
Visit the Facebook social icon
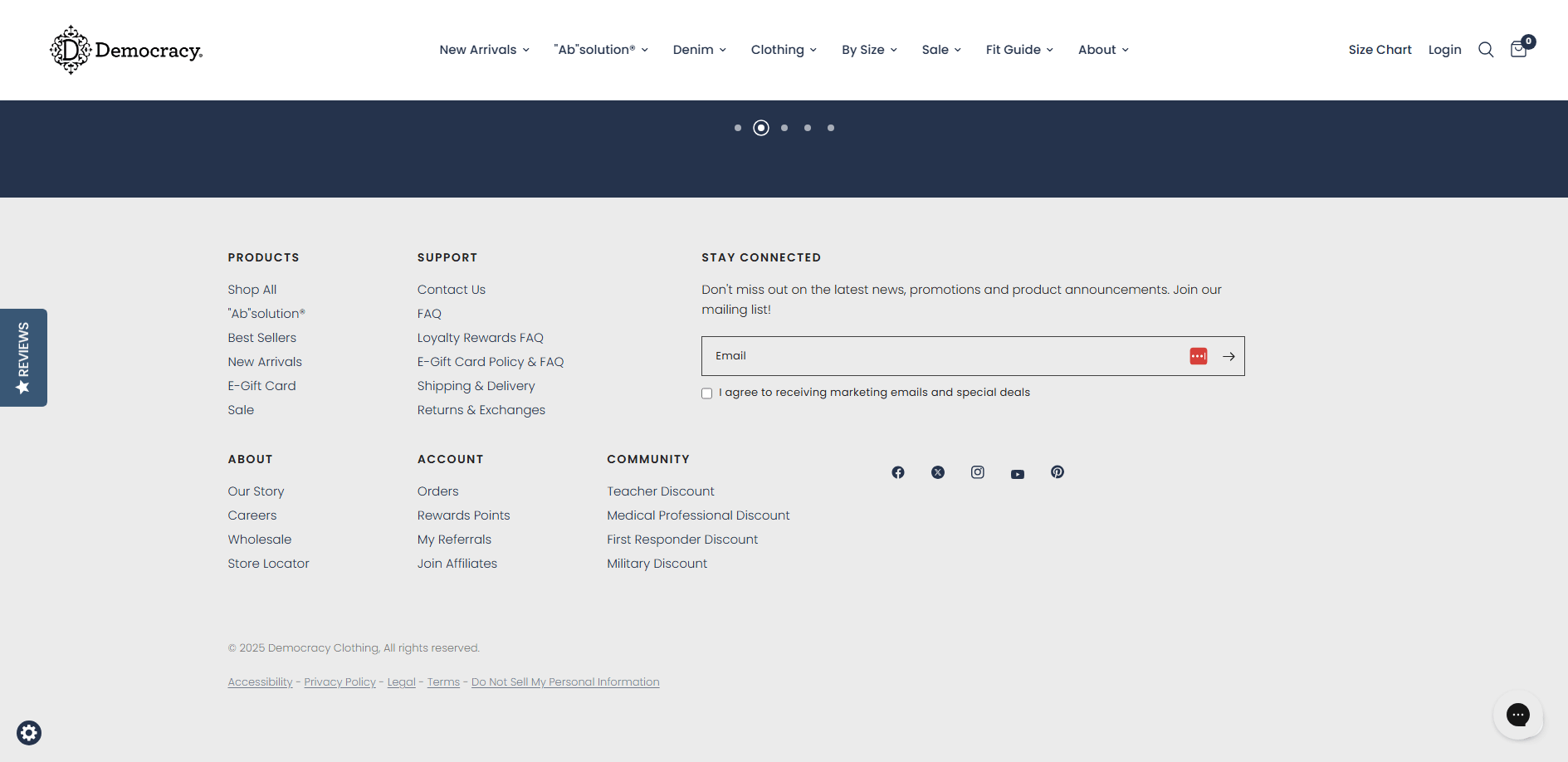(898, 472)
